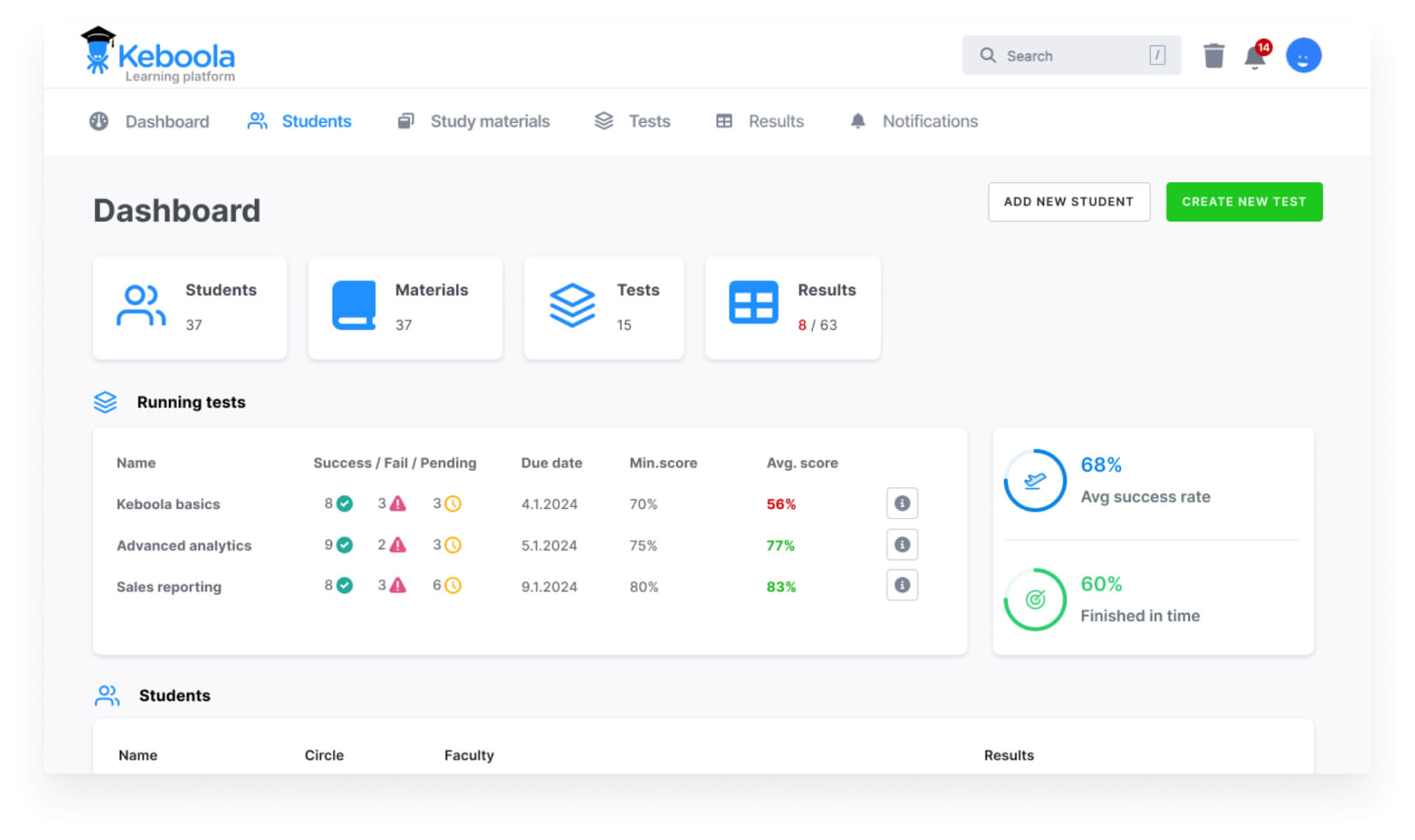
Task: Click the Finished in time circular gauge
Action: click(1035, 599)
